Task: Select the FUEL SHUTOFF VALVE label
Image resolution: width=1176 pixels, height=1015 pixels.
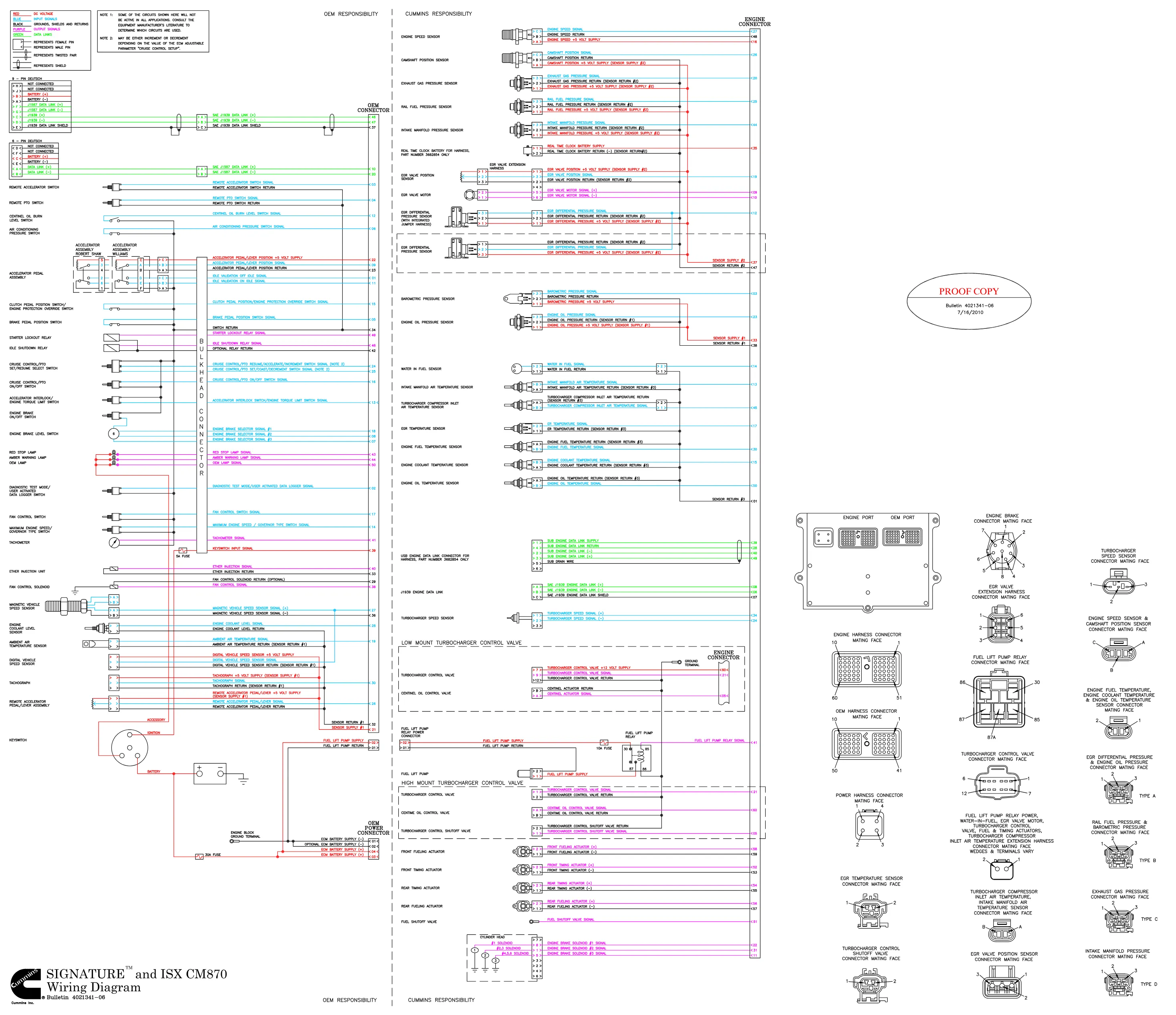Action: click(419, 922)
